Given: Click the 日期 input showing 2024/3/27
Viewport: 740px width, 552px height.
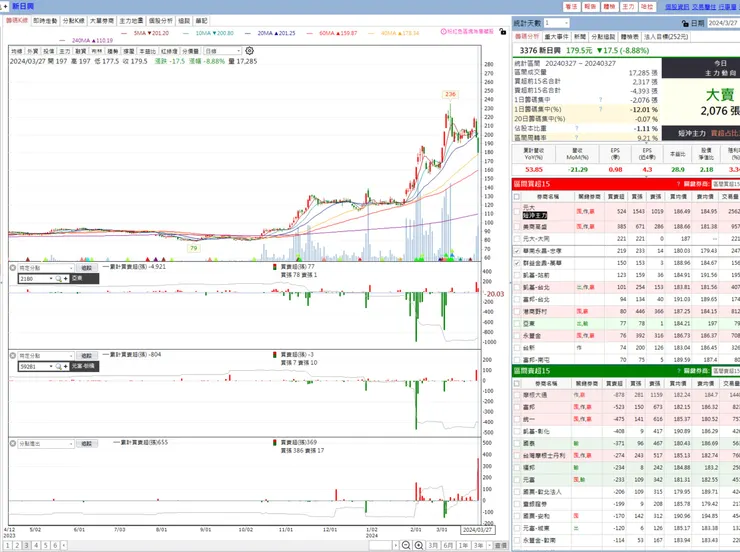Looking at the screenshot, I should coord(723,23).
